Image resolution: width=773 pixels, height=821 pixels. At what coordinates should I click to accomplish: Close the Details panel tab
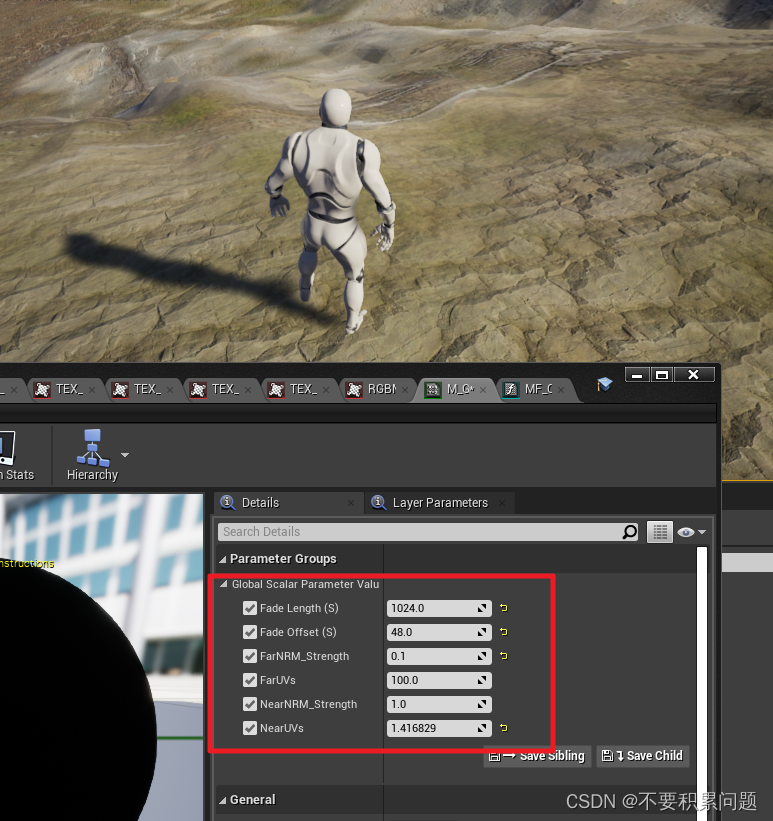pyautogui.click(x=351, y=503)
